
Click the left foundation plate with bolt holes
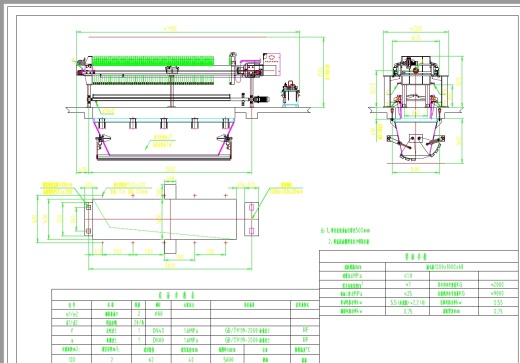point(89,219)
